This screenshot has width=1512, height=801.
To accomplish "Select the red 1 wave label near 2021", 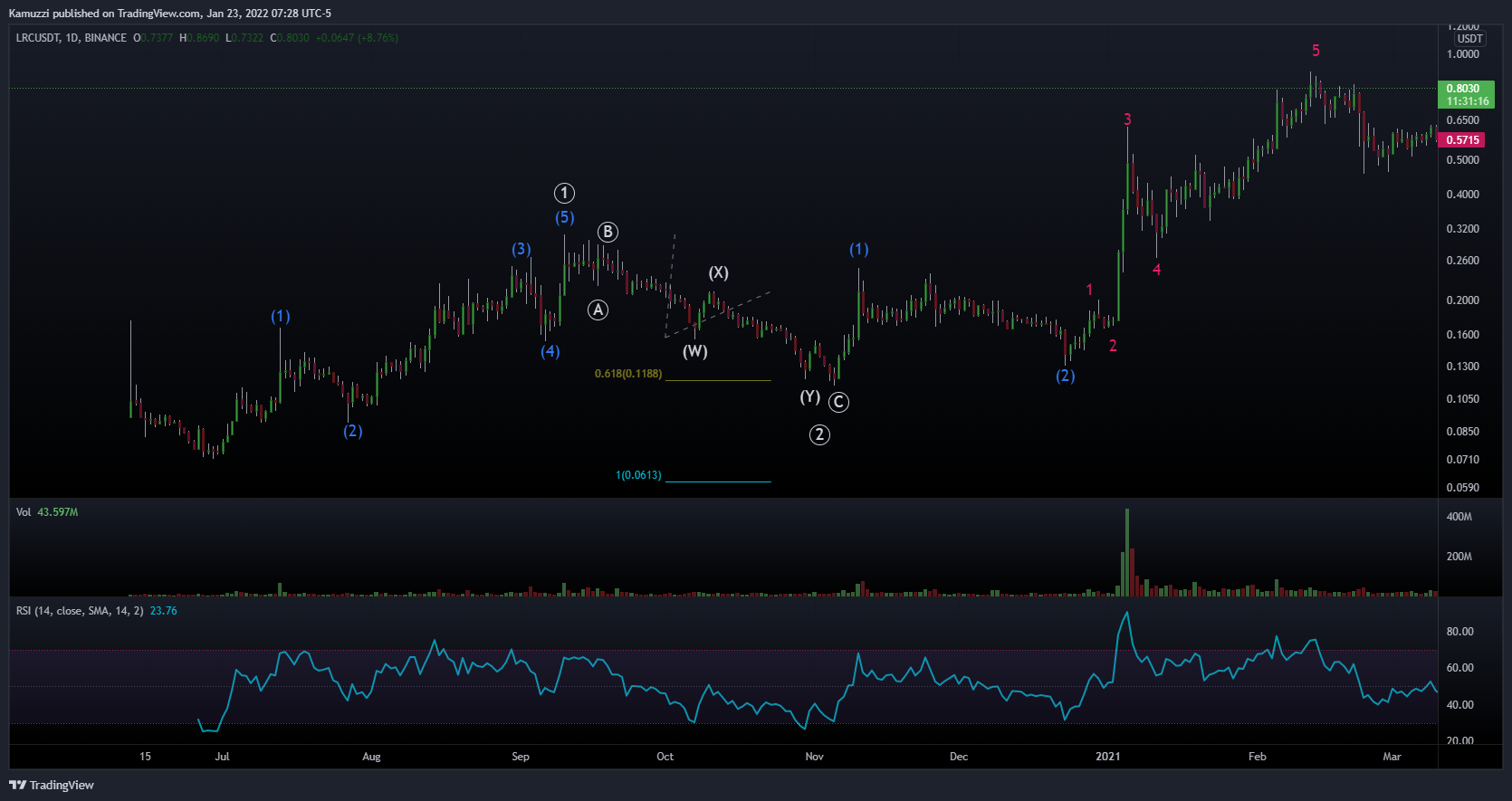I will [1089, 290].
